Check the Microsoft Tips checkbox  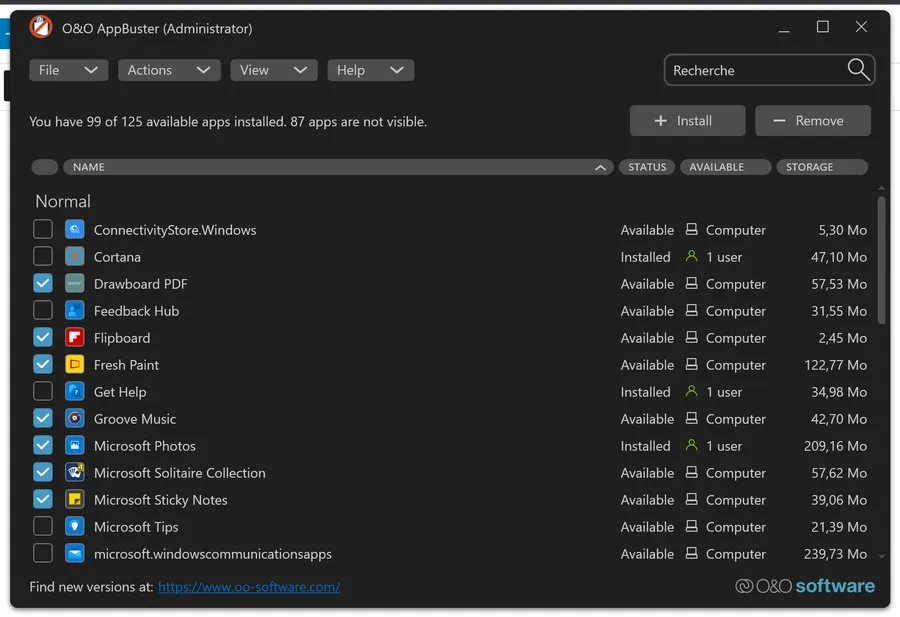(x=43, y=526)
